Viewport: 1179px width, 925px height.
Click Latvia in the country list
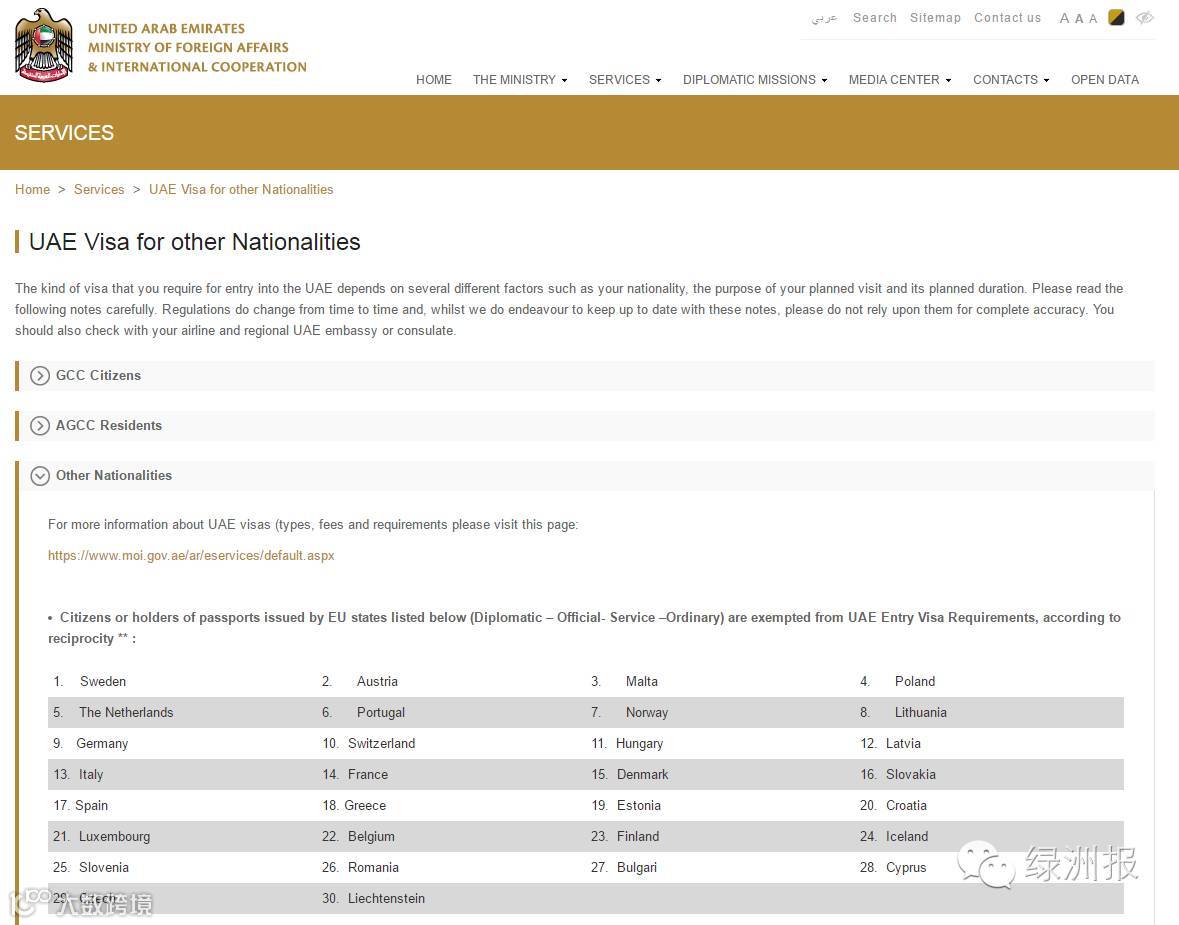tap(903, 744)
